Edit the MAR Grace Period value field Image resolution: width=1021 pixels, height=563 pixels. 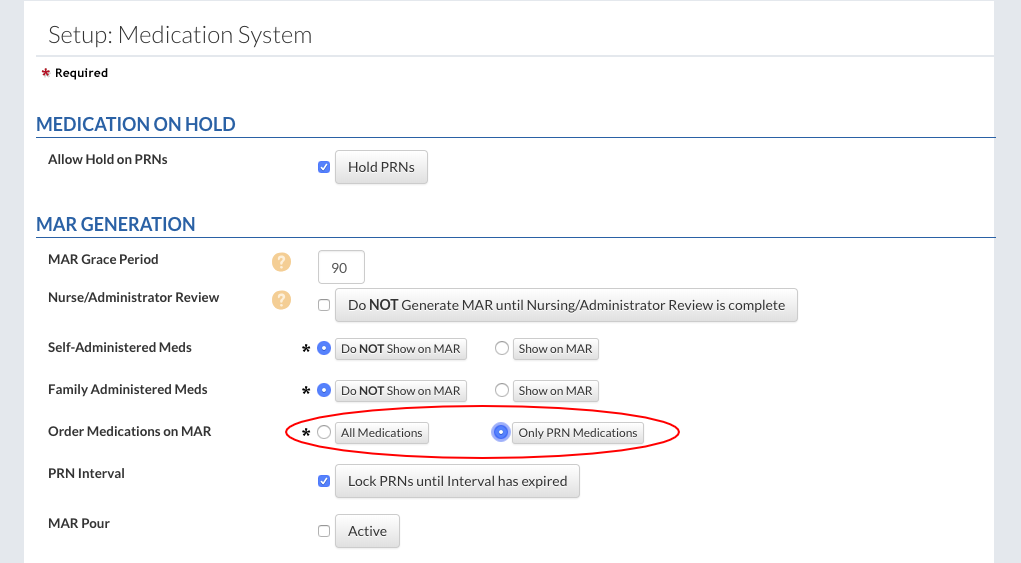coord(341,268)
